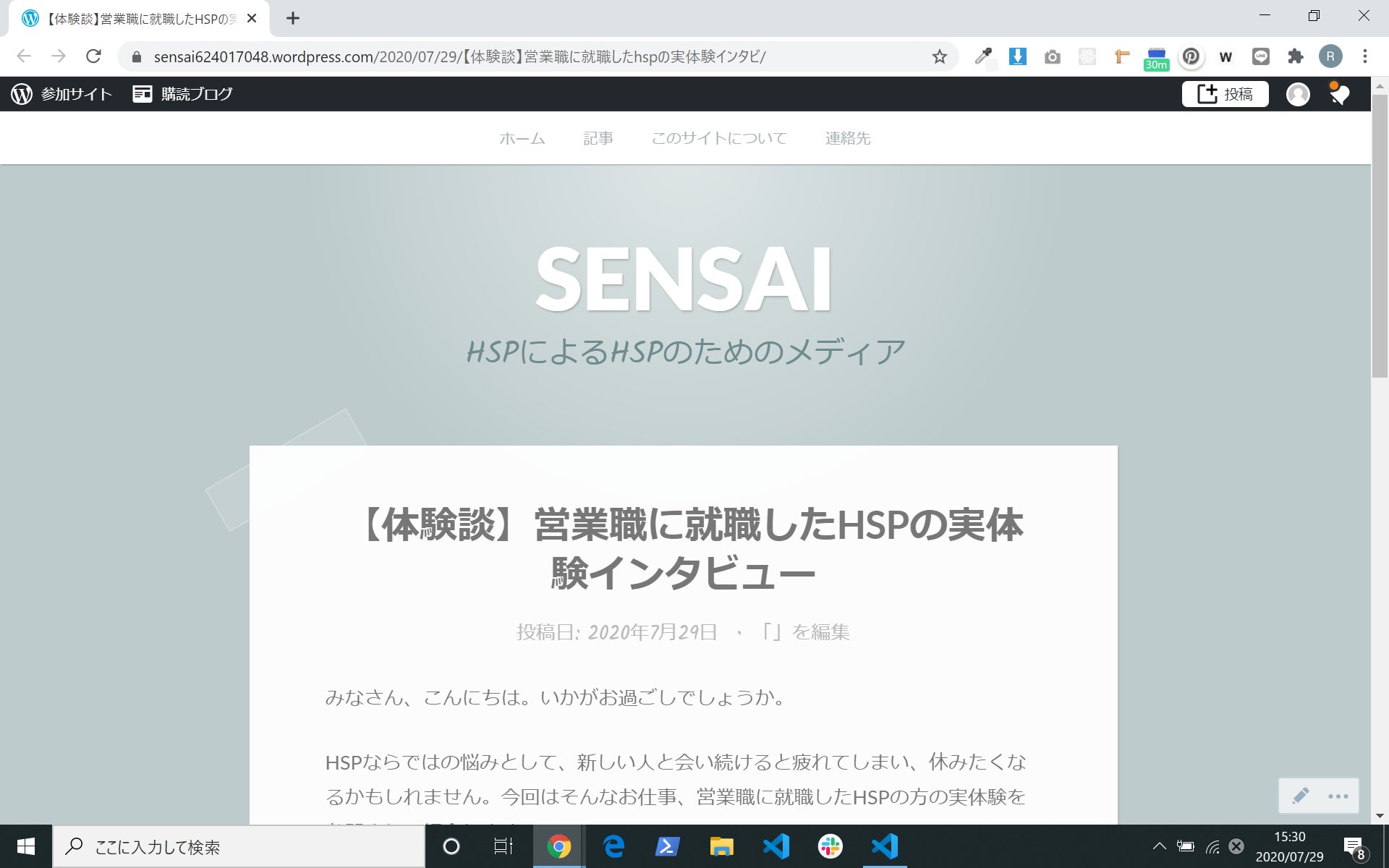Open Visual Studio Code from taskbar

[776, 846]
